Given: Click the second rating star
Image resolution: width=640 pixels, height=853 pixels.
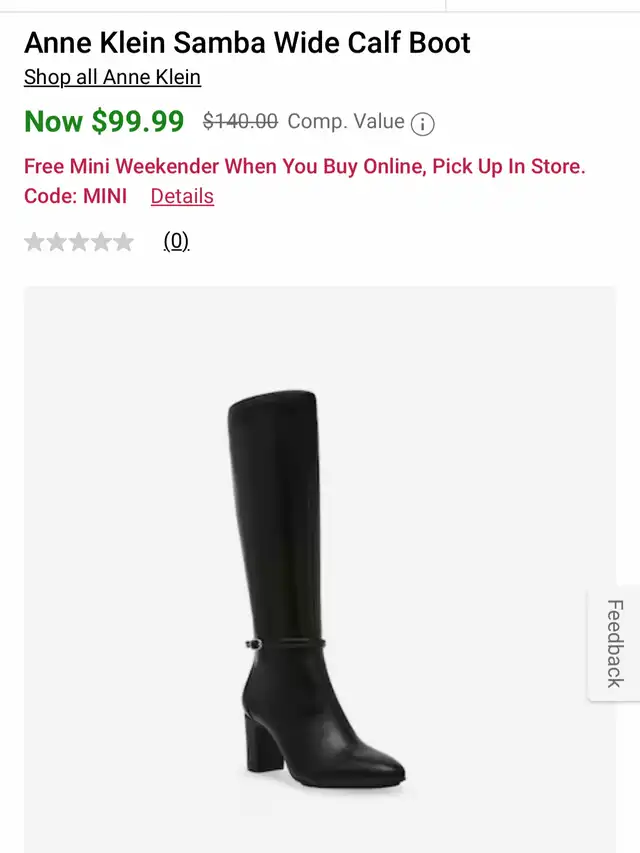Looking at the screenshot, I should (57, 242).
